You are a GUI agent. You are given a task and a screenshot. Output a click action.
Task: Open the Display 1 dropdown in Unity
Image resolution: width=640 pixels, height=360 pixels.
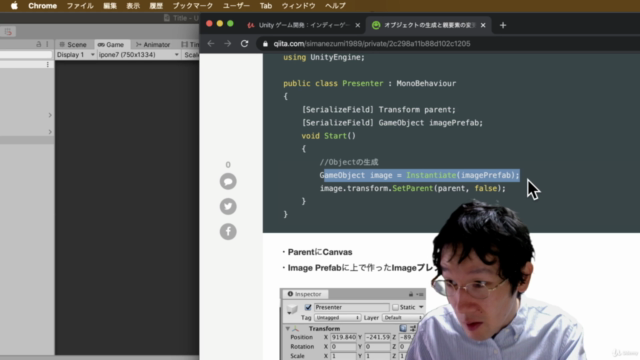click(x=75, y=55)
